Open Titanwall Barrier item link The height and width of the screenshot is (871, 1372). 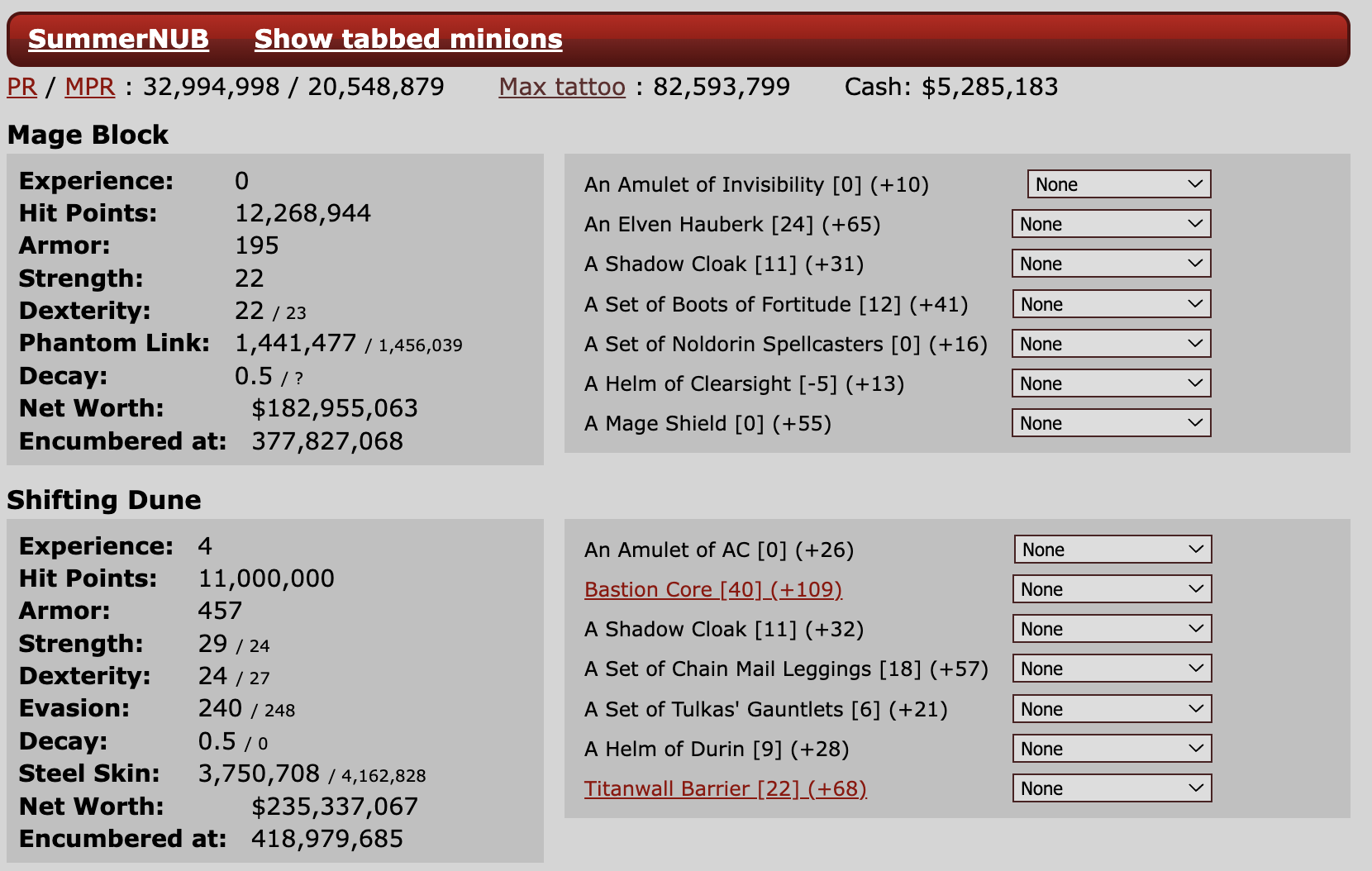click(x=725, y=788)
